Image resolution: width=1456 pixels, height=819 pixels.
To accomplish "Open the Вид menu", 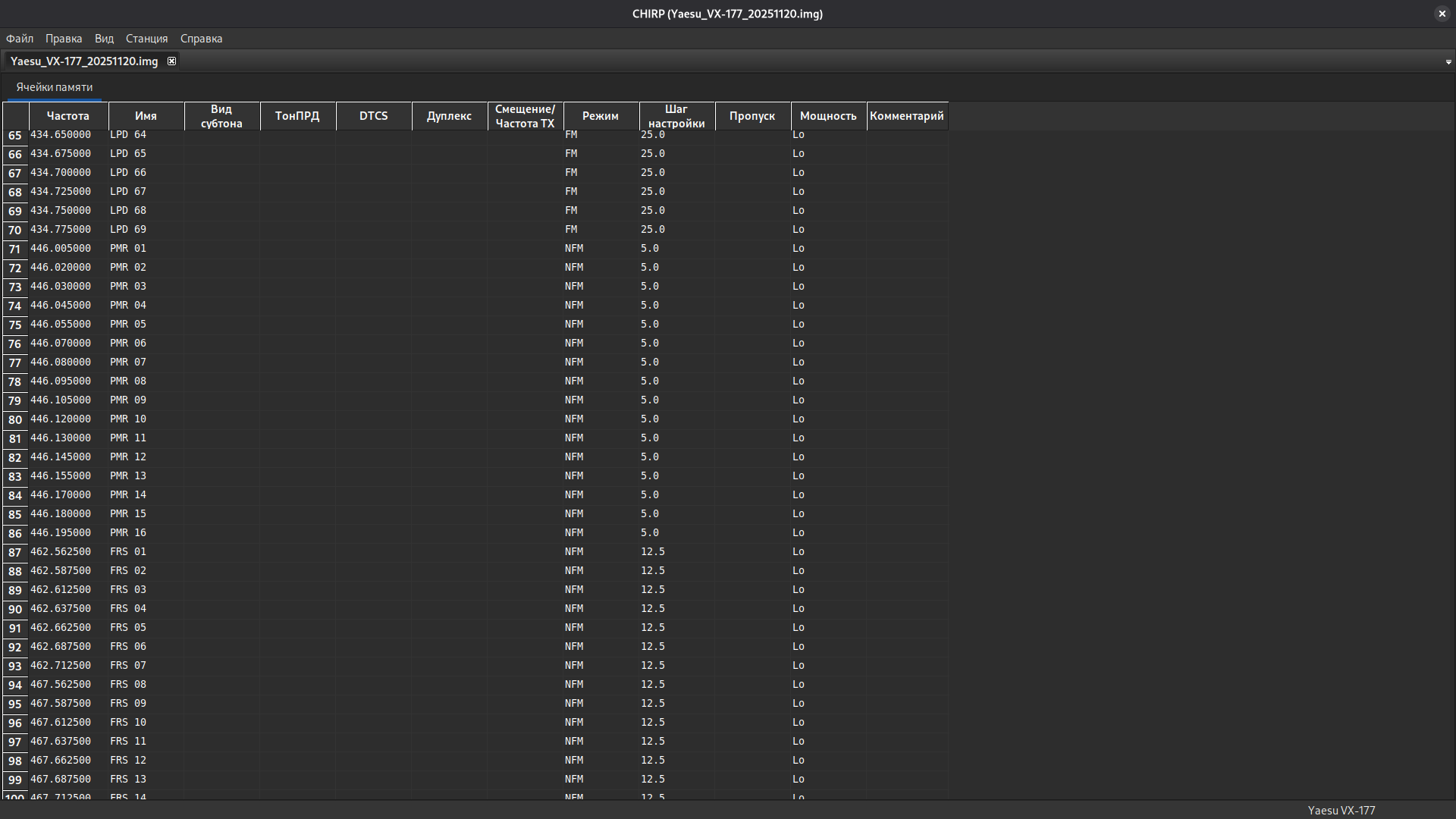I will (x=104, y=39).
